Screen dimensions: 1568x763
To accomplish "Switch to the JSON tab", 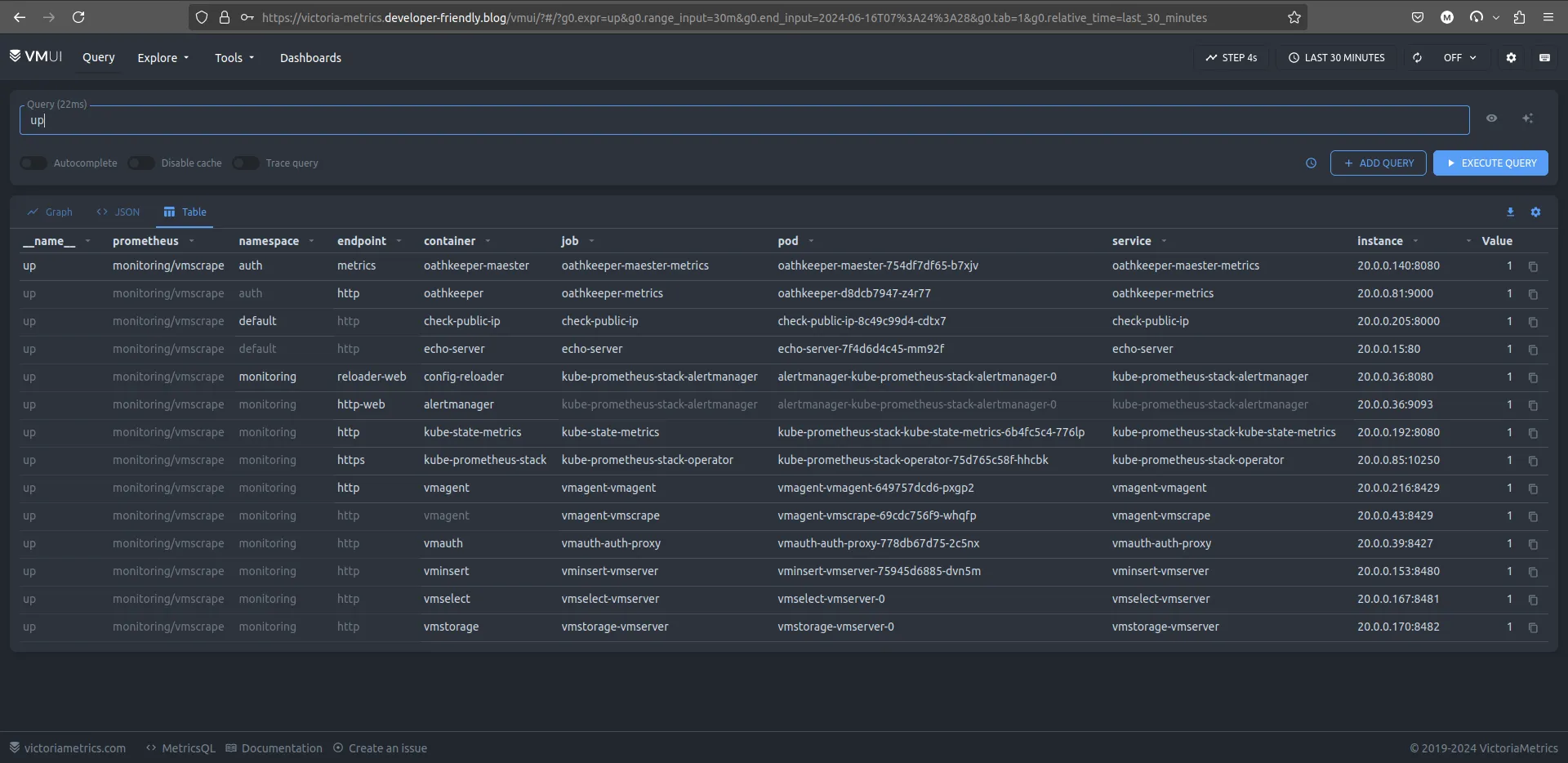I will coord(118,212).
